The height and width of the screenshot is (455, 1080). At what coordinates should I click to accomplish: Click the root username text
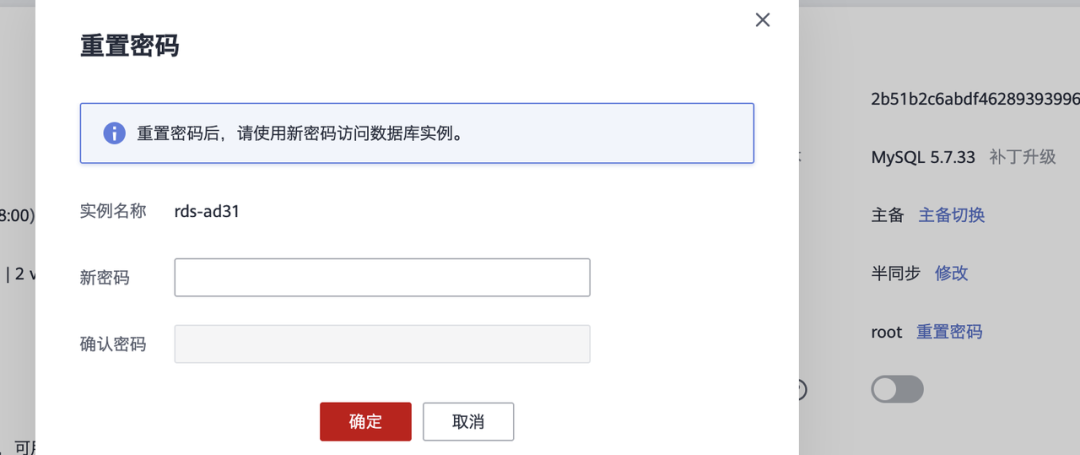[x=887, y=332]
